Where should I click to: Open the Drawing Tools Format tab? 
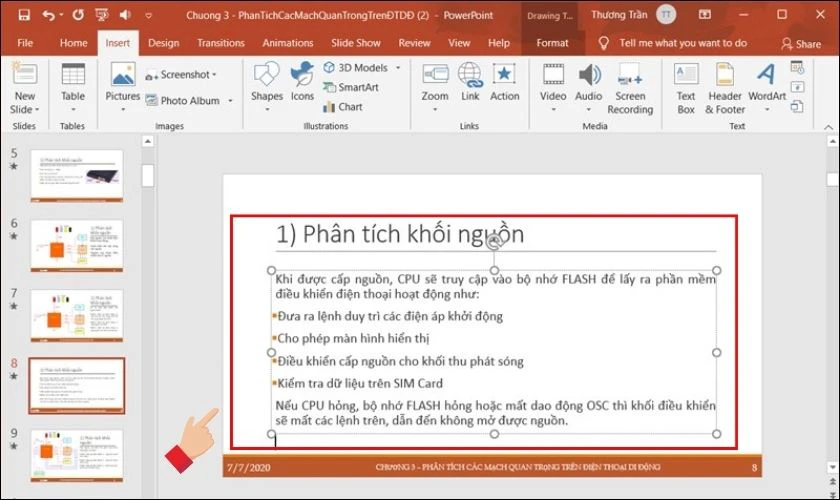click(x=552, y=43)
